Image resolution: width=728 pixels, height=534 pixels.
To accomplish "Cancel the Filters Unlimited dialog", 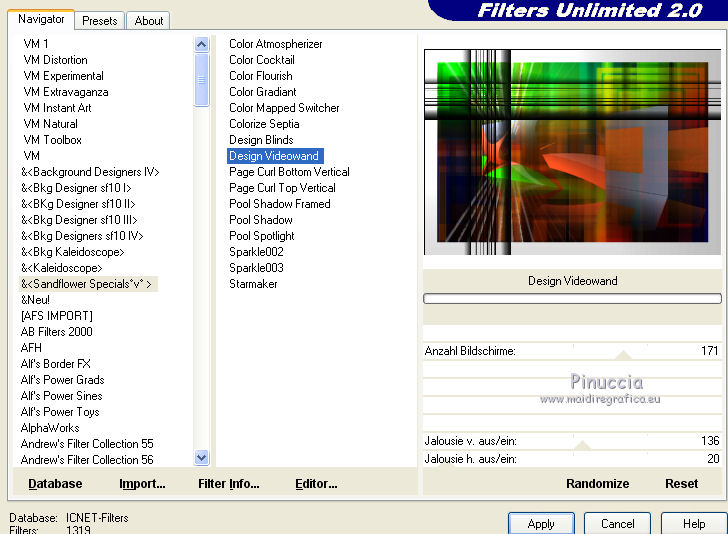I will coord(617,524).
